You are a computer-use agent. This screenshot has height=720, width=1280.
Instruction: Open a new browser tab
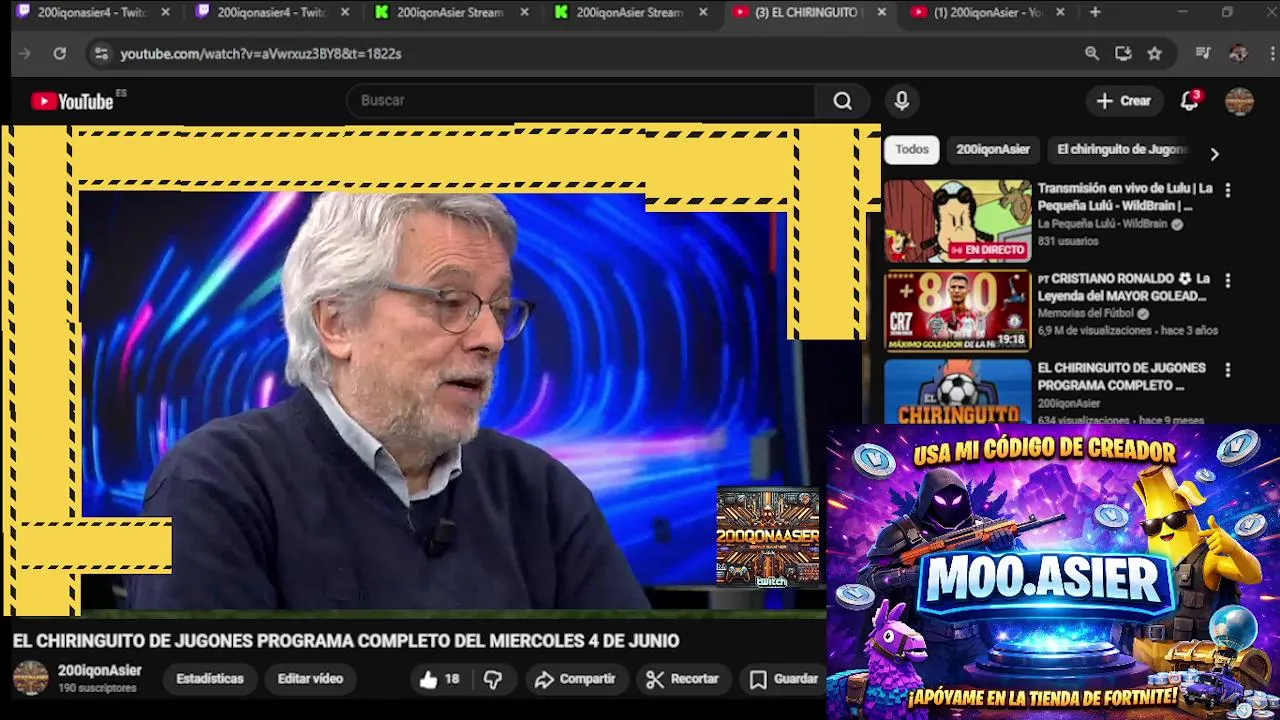[1095, 12]
